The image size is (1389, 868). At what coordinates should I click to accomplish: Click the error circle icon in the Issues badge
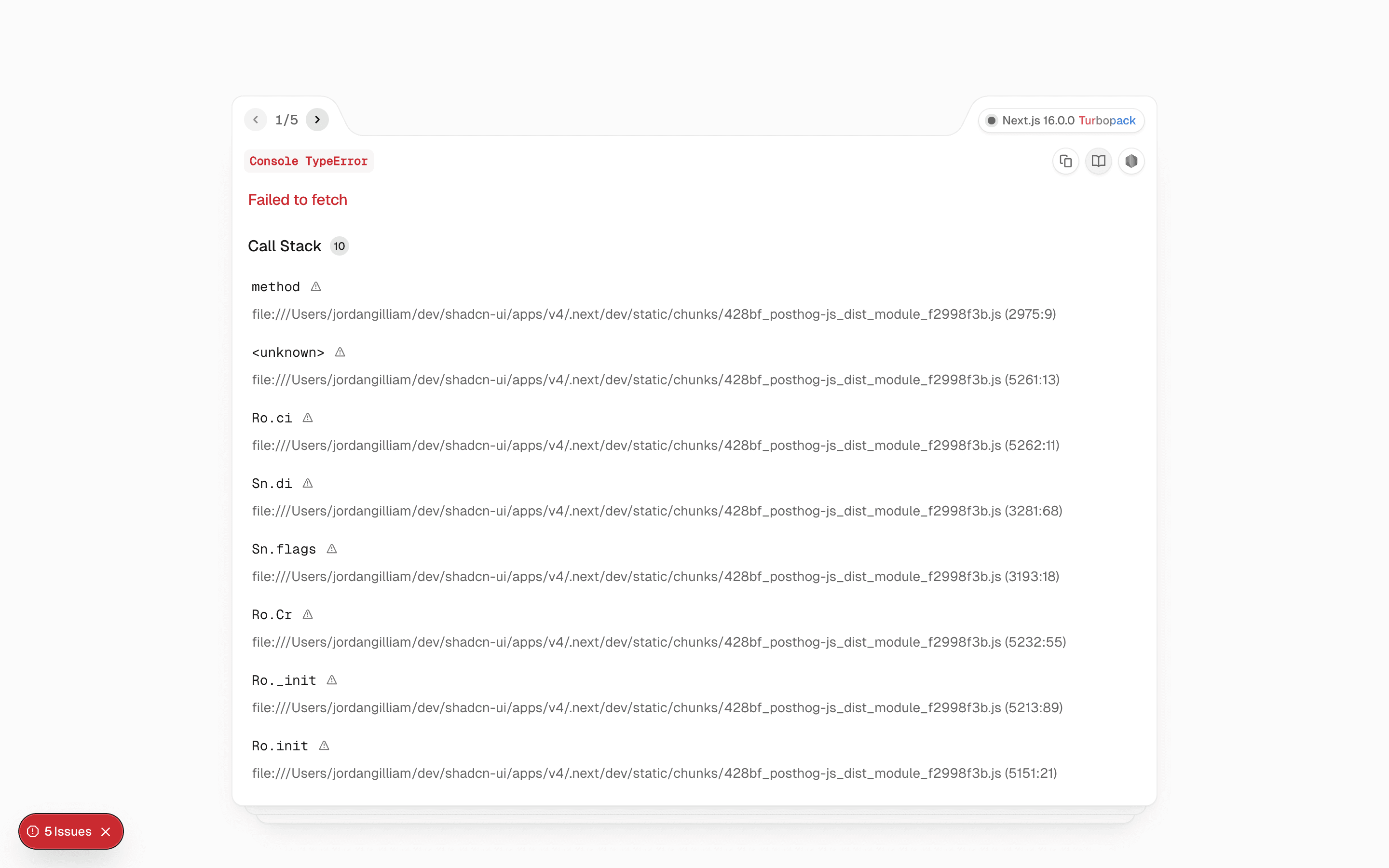(x=34, y=831)
